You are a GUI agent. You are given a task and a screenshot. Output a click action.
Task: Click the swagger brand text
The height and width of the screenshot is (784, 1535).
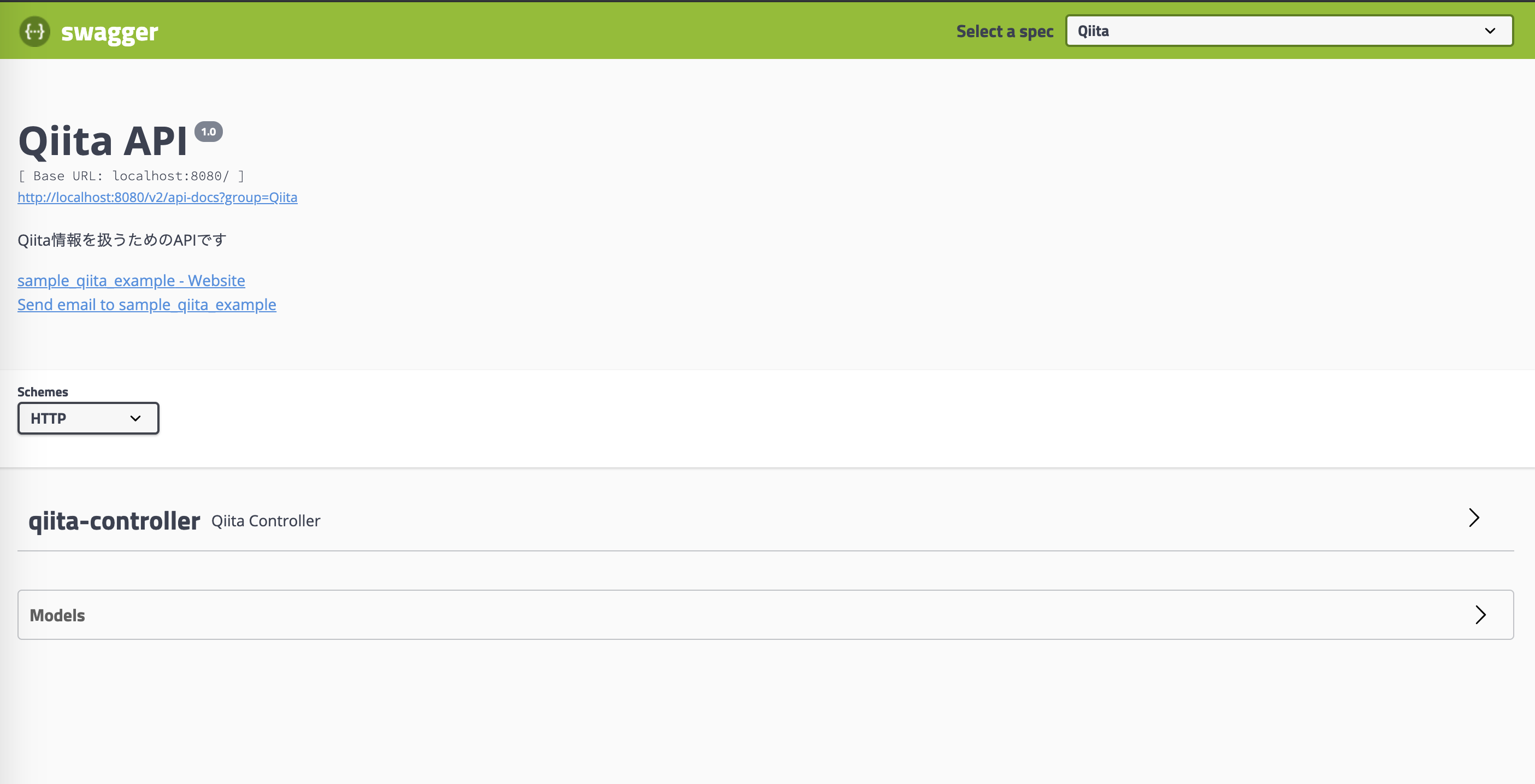110,33
